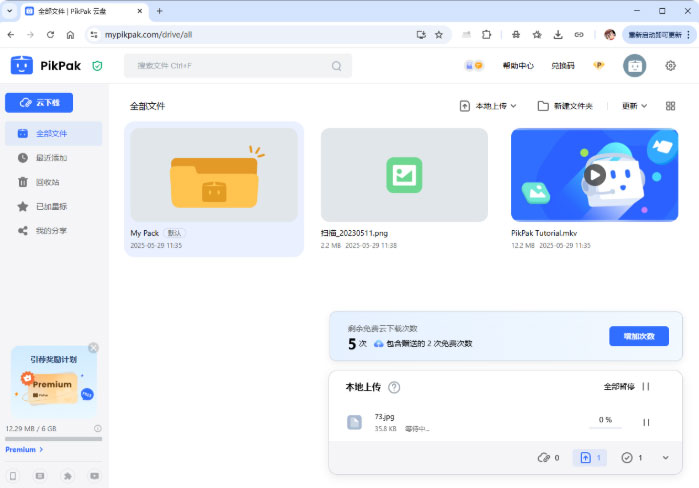Click the help icon beside 本地上传 panel title

point(394,388)
